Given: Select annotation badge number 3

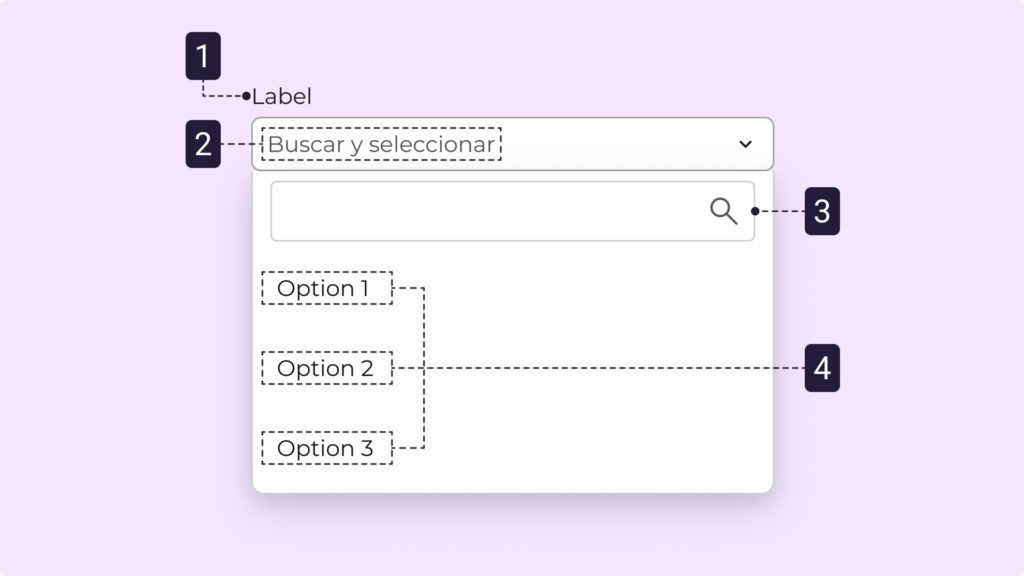Looking at the screenshot, I should 821,211.
